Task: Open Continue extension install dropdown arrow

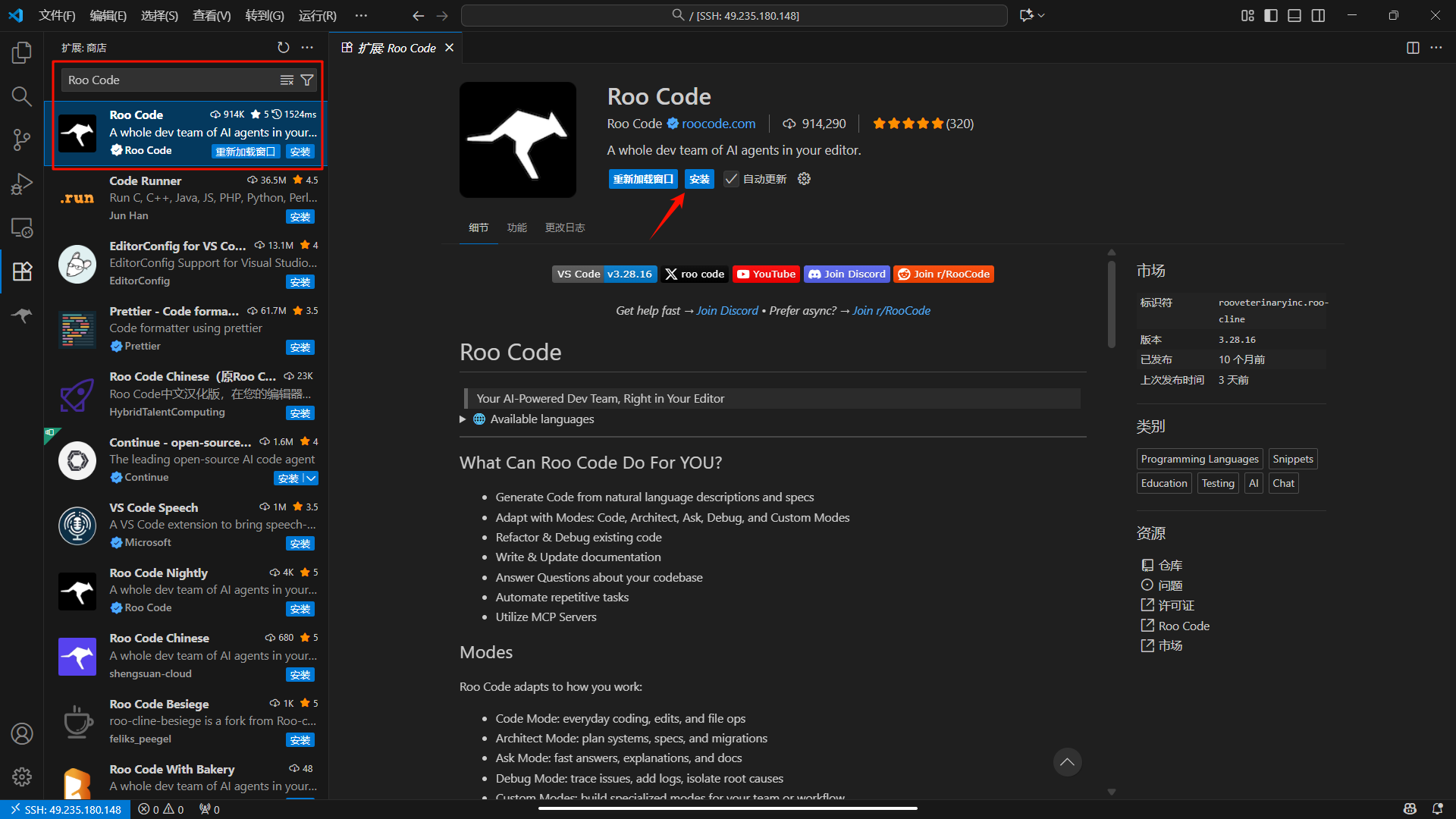Action: [x=311, y=479]
